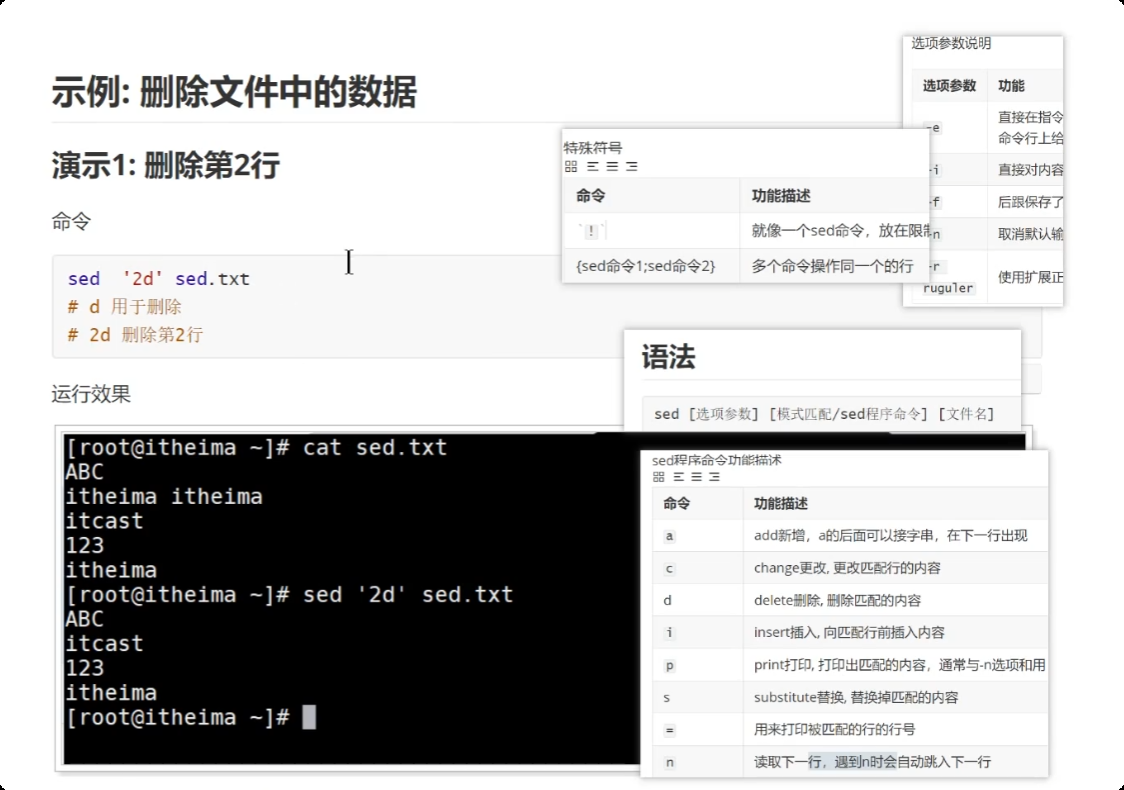Select the right-align icon in sed程序命令 panel
The width and height of the screenshot is (1124, 790).
tap(714, 477)
